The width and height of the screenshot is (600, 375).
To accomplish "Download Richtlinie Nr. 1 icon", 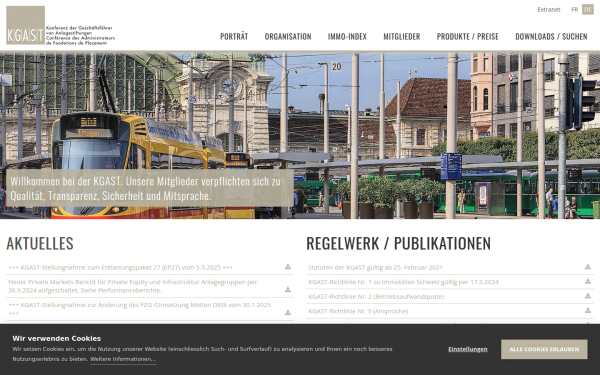I will pos(588,281).
